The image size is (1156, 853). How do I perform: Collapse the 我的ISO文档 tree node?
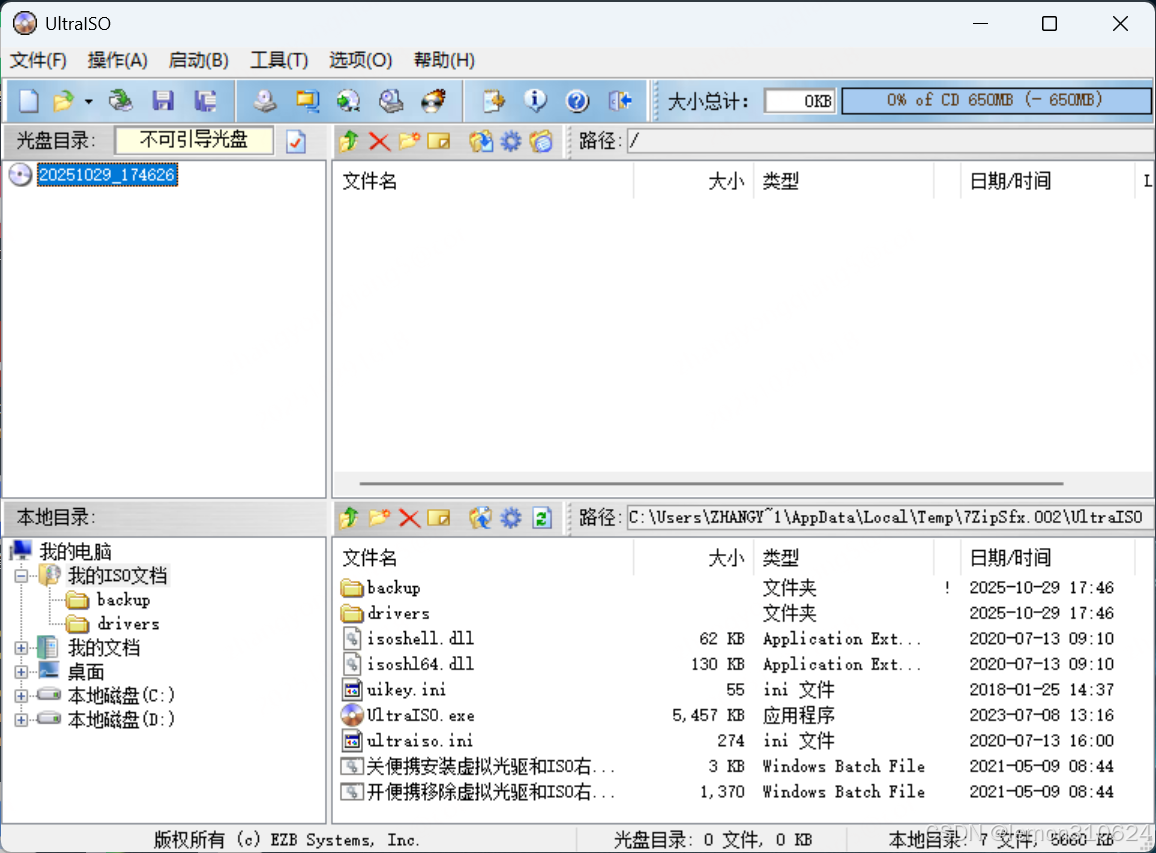click(21, 576)
